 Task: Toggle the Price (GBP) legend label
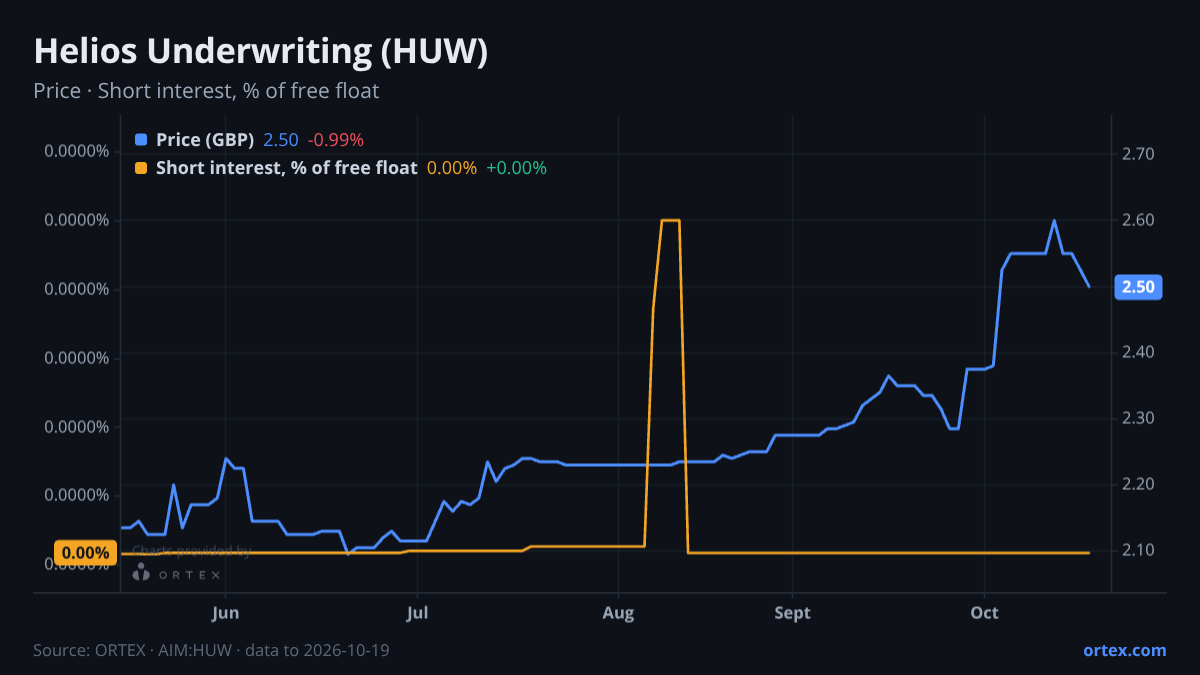(205, 140)
